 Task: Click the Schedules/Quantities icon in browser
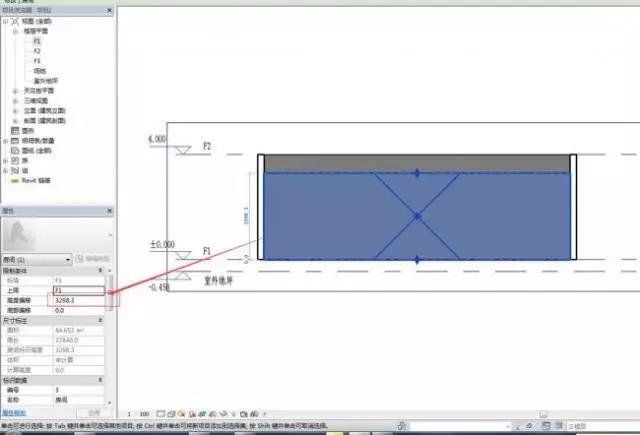tap(14, 141)
